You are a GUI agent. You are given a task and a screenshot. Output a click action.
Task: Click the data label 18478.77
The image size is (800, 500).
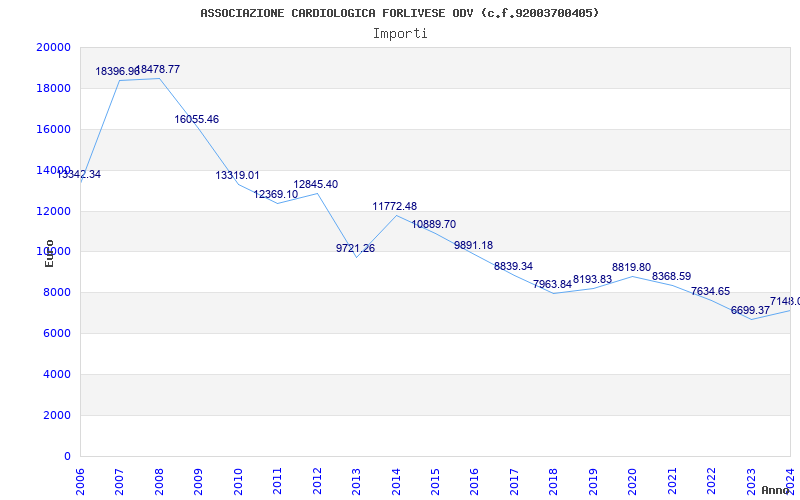tap(158, 69)
